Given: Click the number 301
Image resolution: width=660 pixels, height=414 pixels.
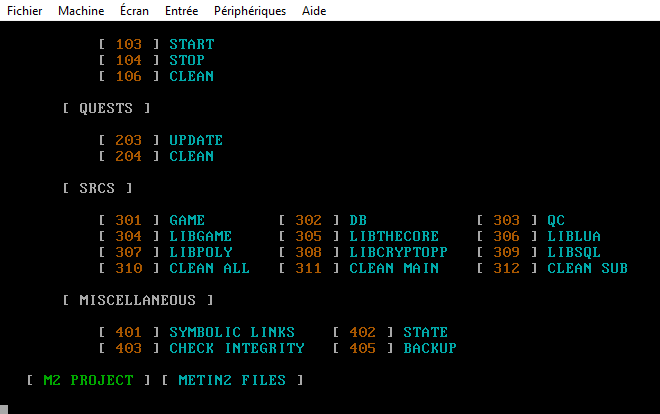Looking at the screenshot, I should click(x=129, y=220).
